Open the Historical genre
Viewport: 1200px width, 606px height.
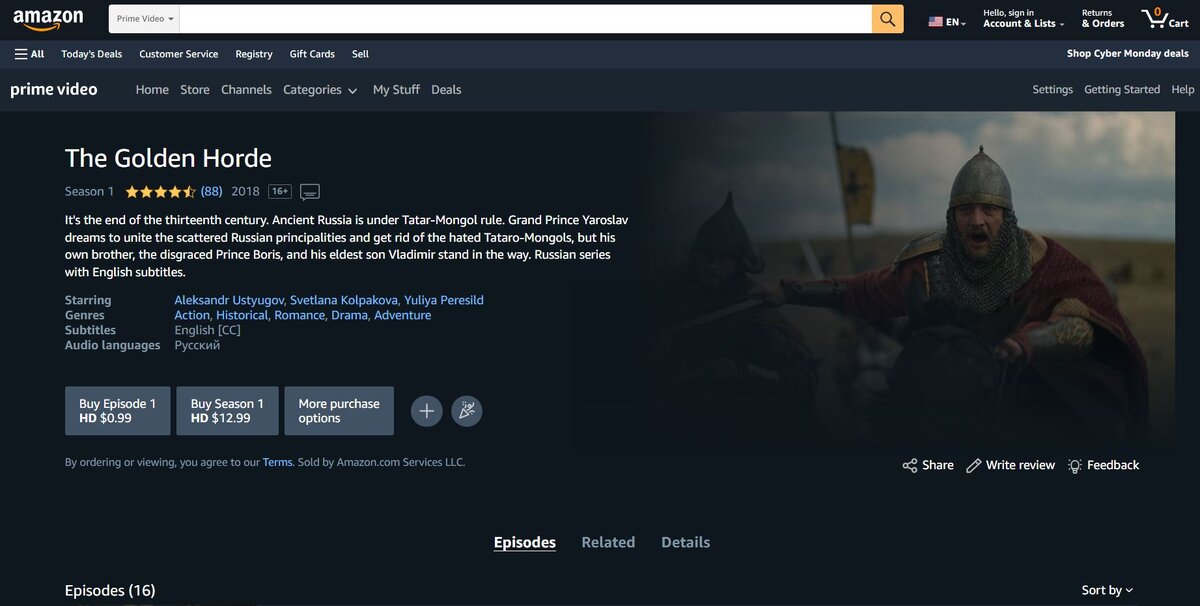click(x=242, y=315)
